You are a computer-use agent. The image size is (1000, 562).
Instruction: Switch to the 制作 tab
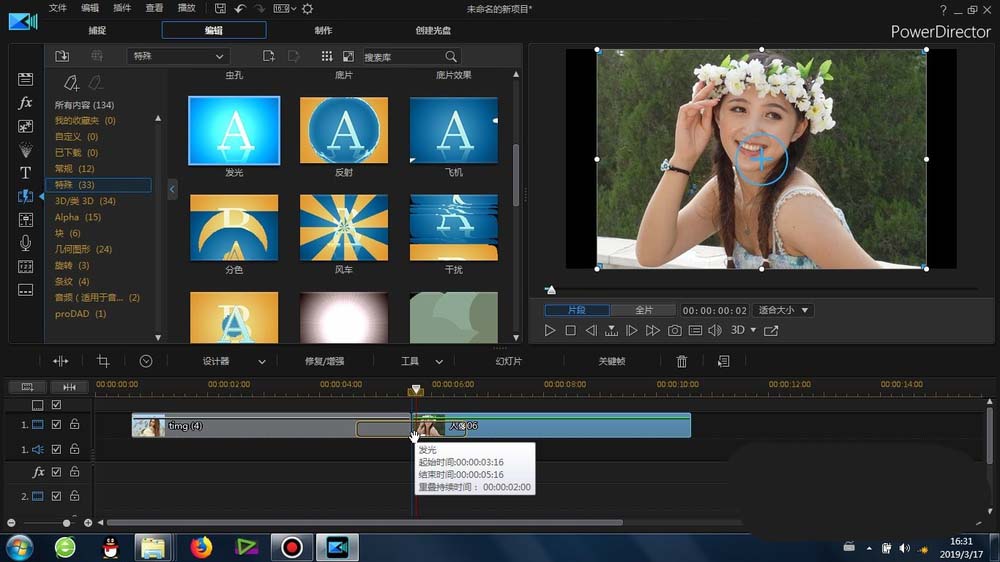[323, 31]
